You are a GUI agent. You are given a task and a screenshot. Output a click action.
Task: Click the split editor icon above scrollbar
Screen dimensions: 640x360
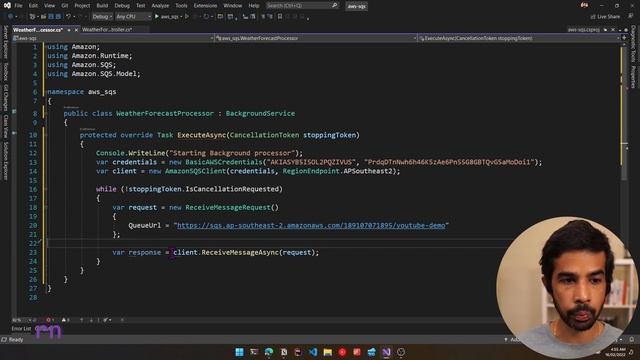pyautogui.click(x=624, y=38)
